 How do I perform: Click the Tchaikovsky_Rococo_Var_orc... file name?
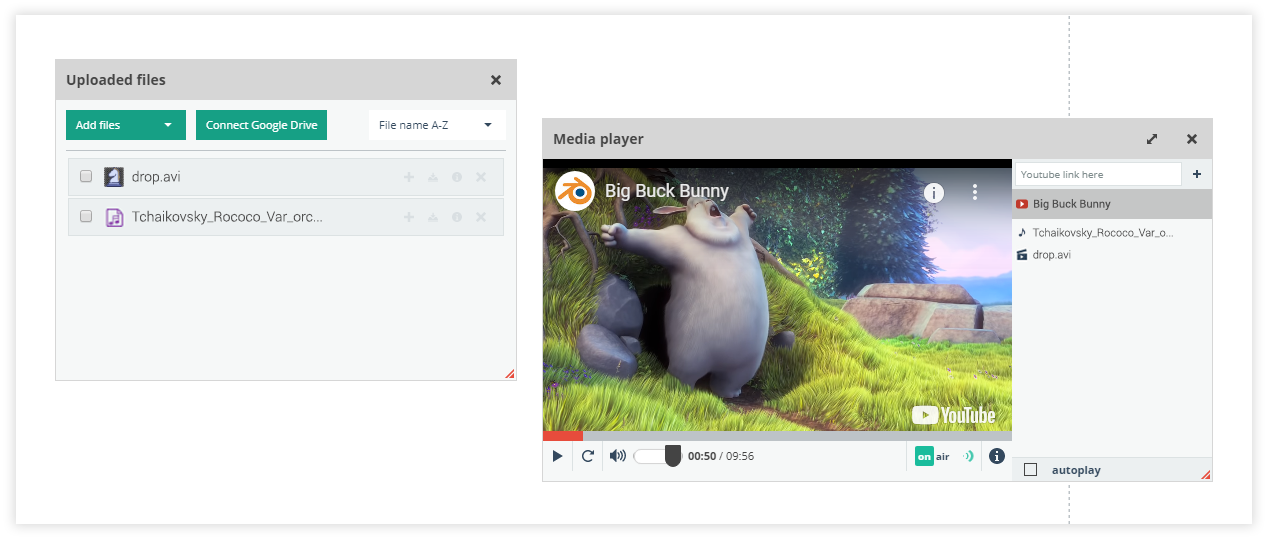(x=227, y=217)
